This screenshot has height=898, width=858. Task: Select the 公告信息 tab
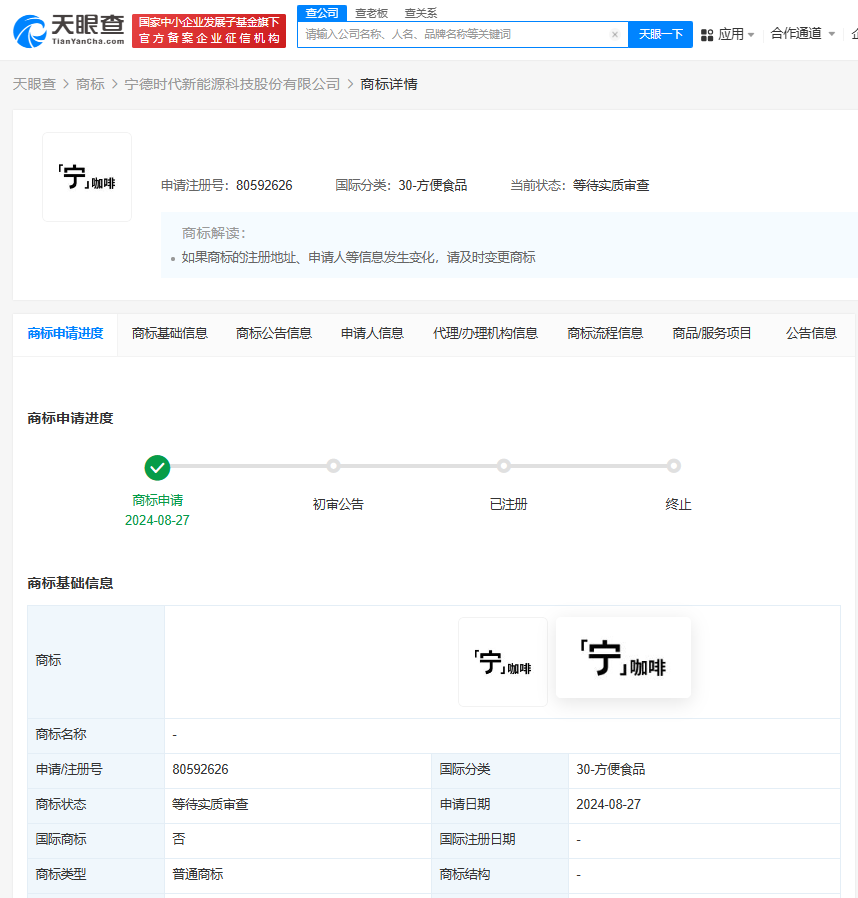[x=810, y=334]
